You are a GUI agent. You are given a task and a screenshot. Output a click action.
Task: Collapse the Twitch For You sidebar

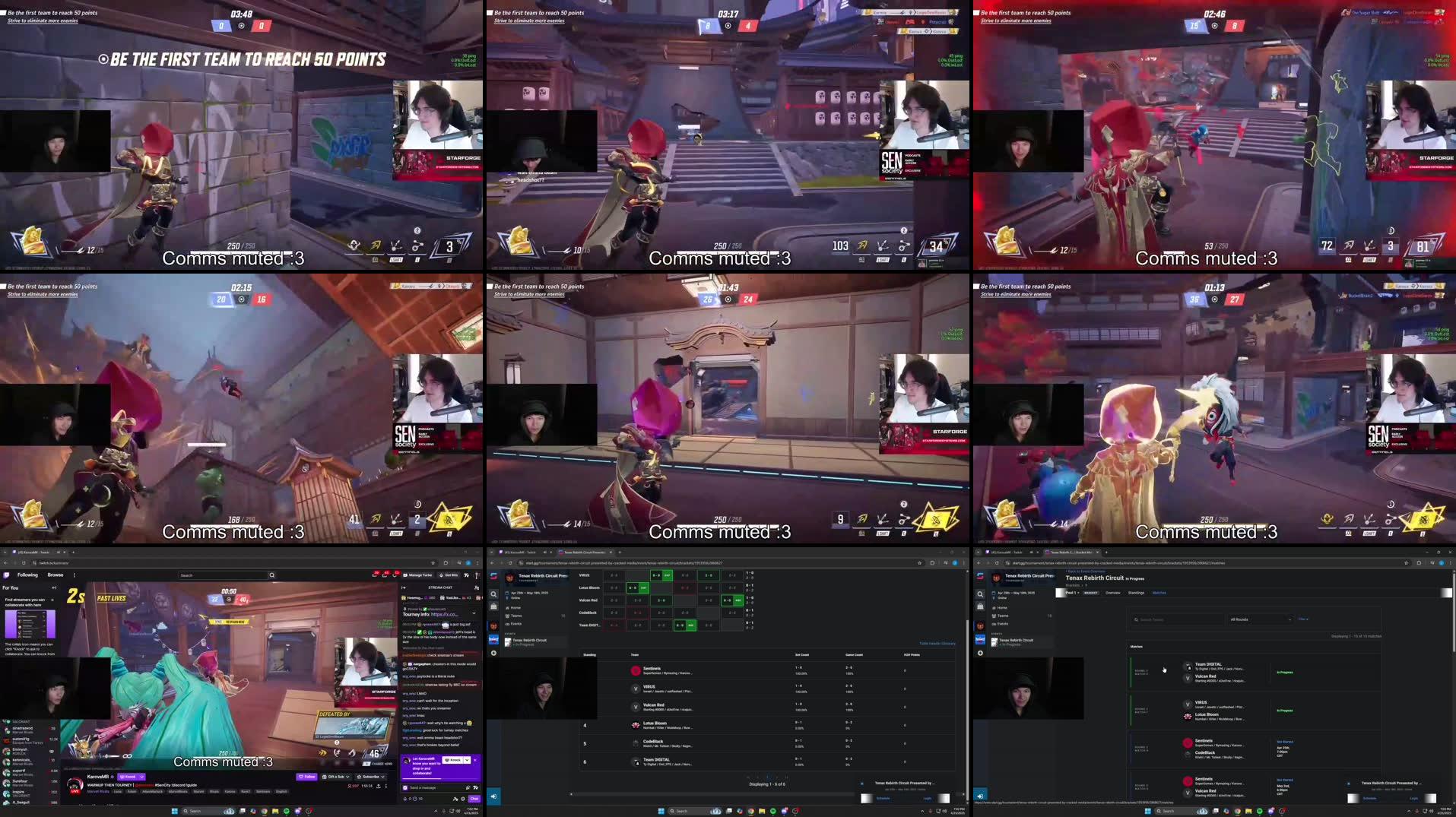pos(54,587)
